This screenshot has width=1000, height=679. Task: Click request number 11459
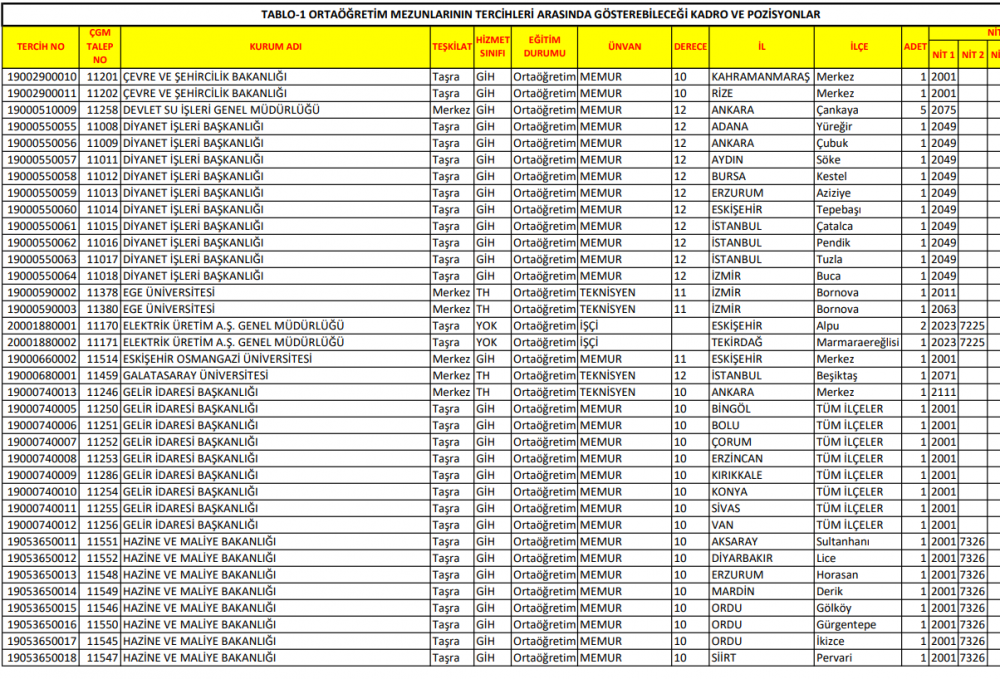[x=102, y=375]
